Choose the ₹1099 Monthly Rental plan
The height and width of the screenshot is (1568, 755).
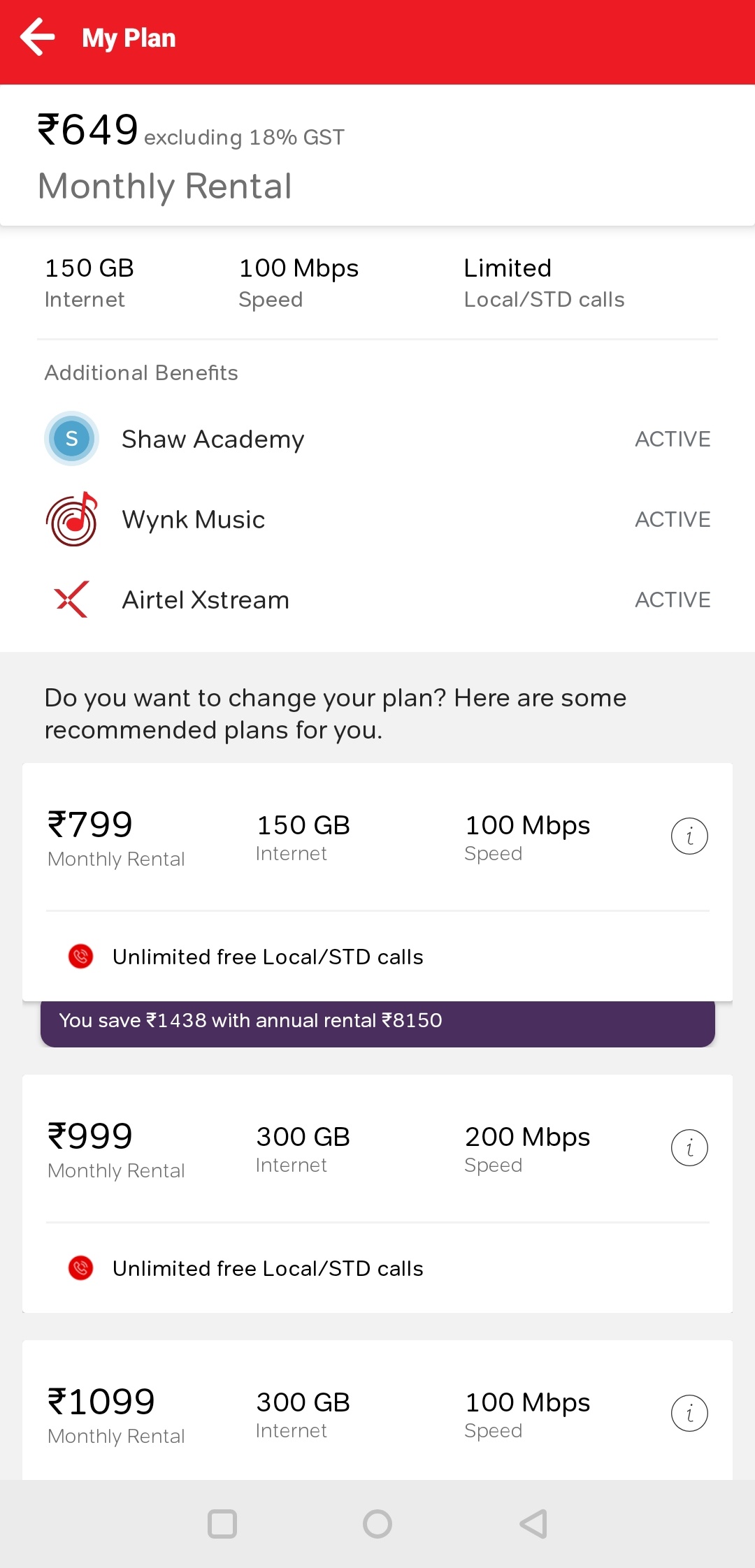pyautogui.click(x=116, y=1415)
